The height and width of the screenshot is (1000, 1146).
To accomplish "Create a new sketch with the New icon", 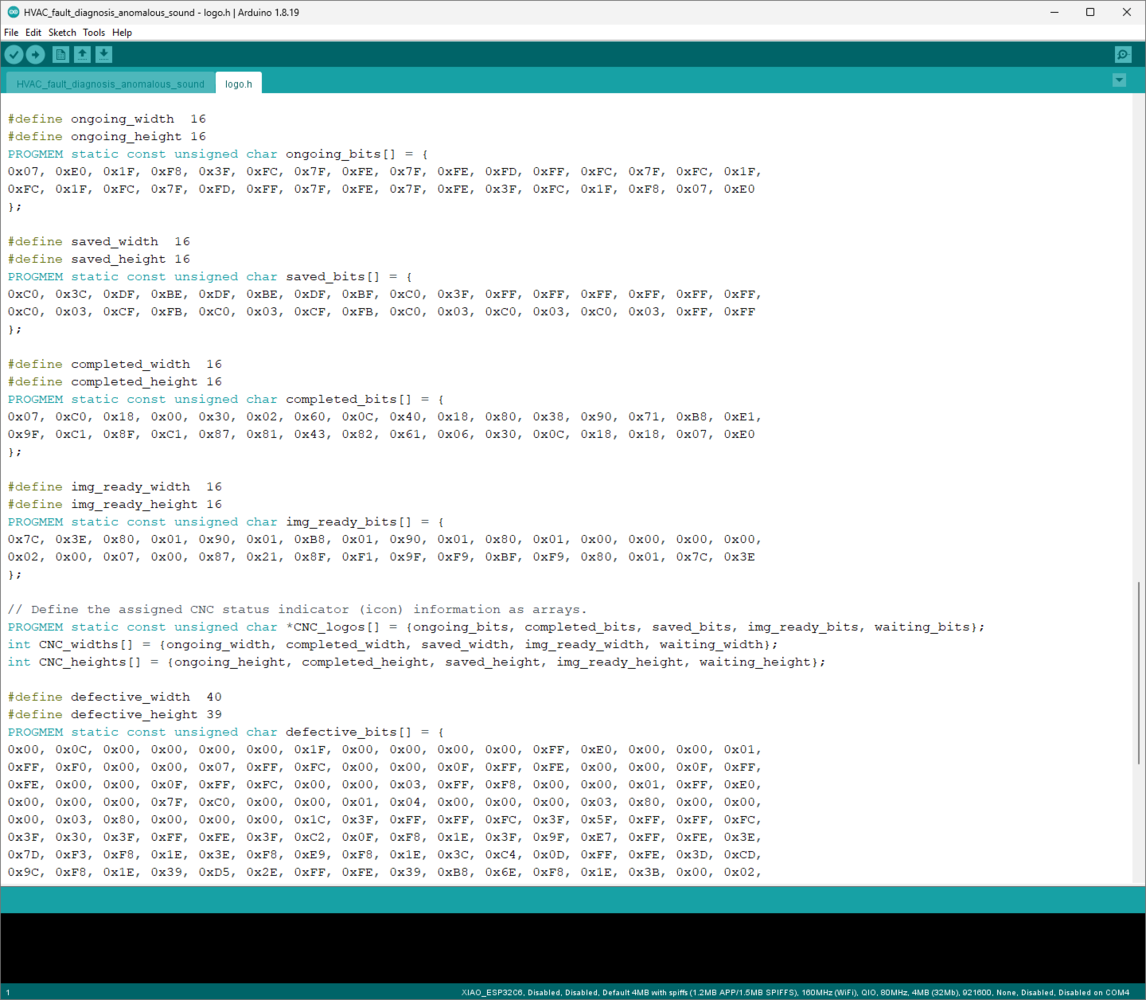I will pyautogui.click(x=61, y=54).
